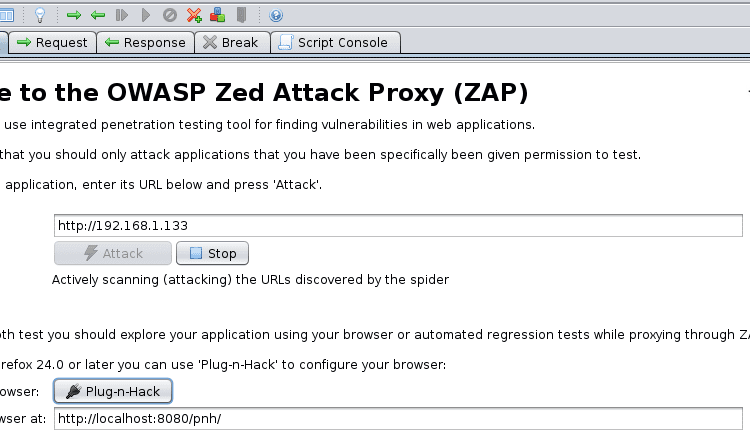Switch to the Request tab
Screen dimensions: 750x444
[x=53, y=43]
